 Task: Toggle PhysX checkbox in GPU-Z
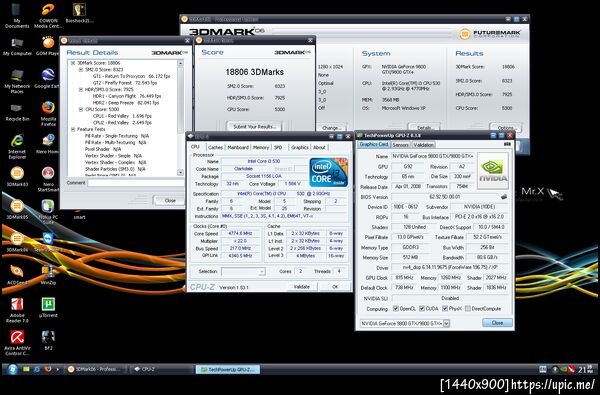coord(445,308)
